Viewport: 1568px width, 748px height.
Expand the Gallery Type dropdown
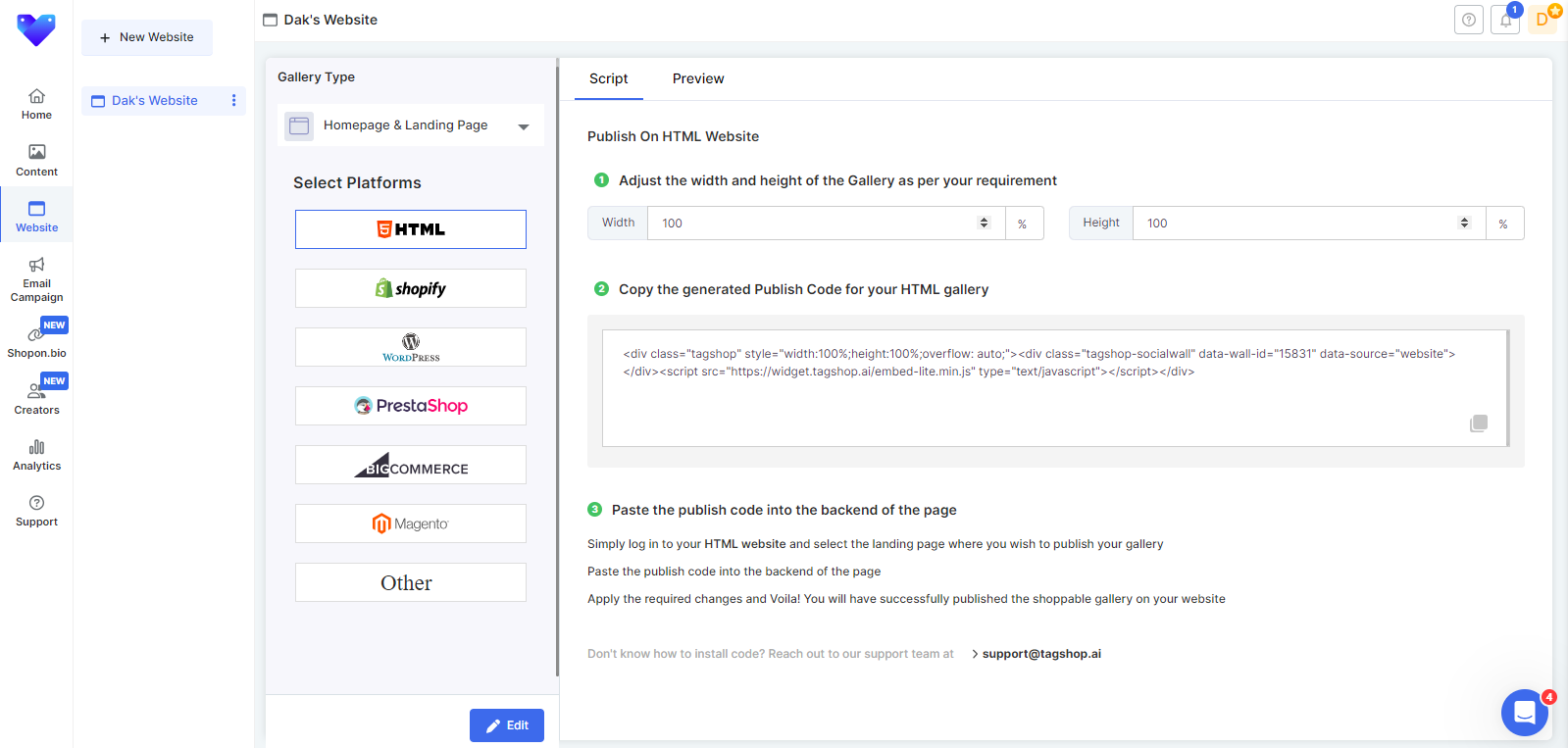coord(411,125)
